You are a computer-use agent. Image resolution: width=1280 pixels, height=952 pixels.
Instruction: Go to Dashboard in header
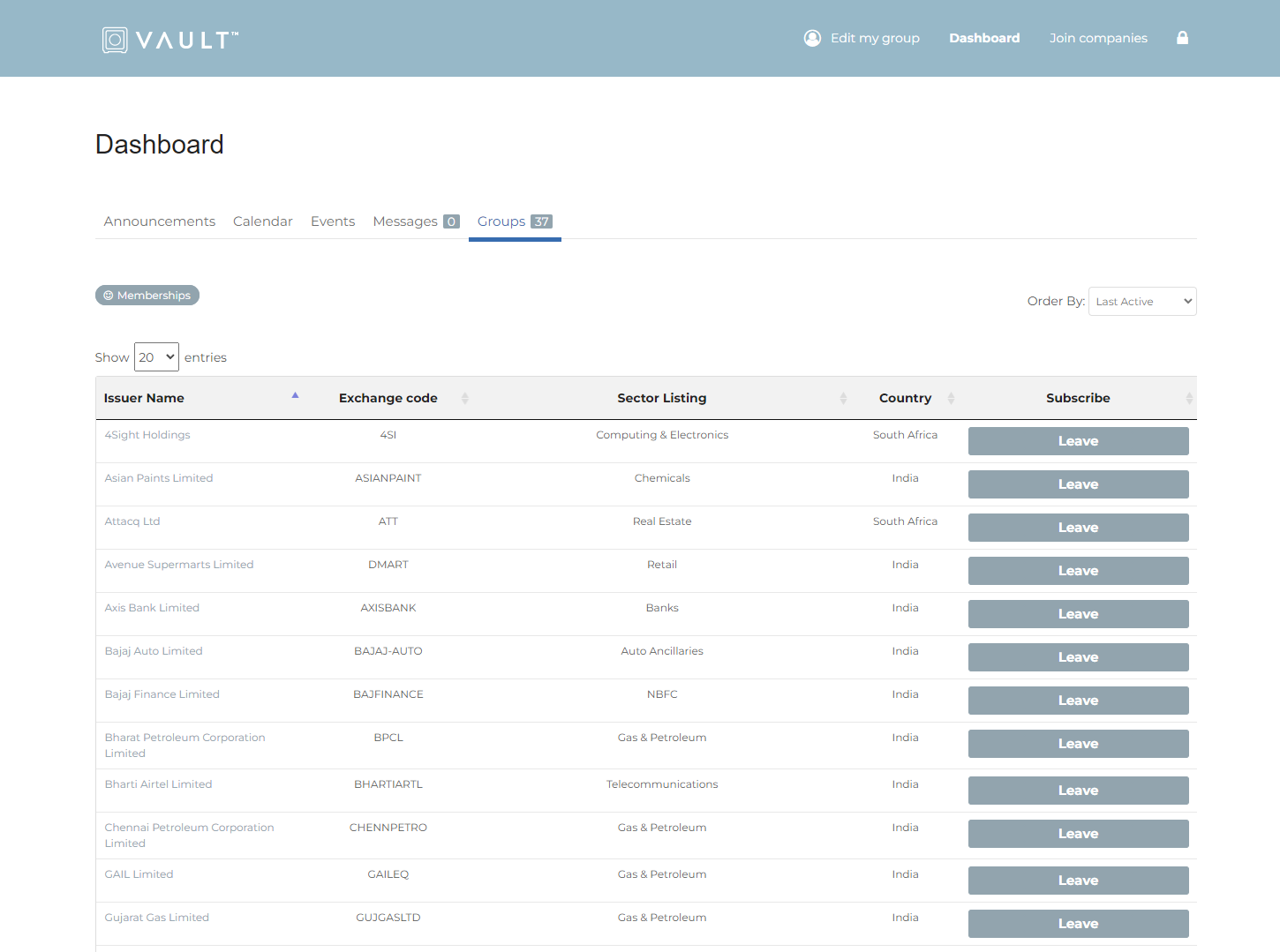[984, 38]
